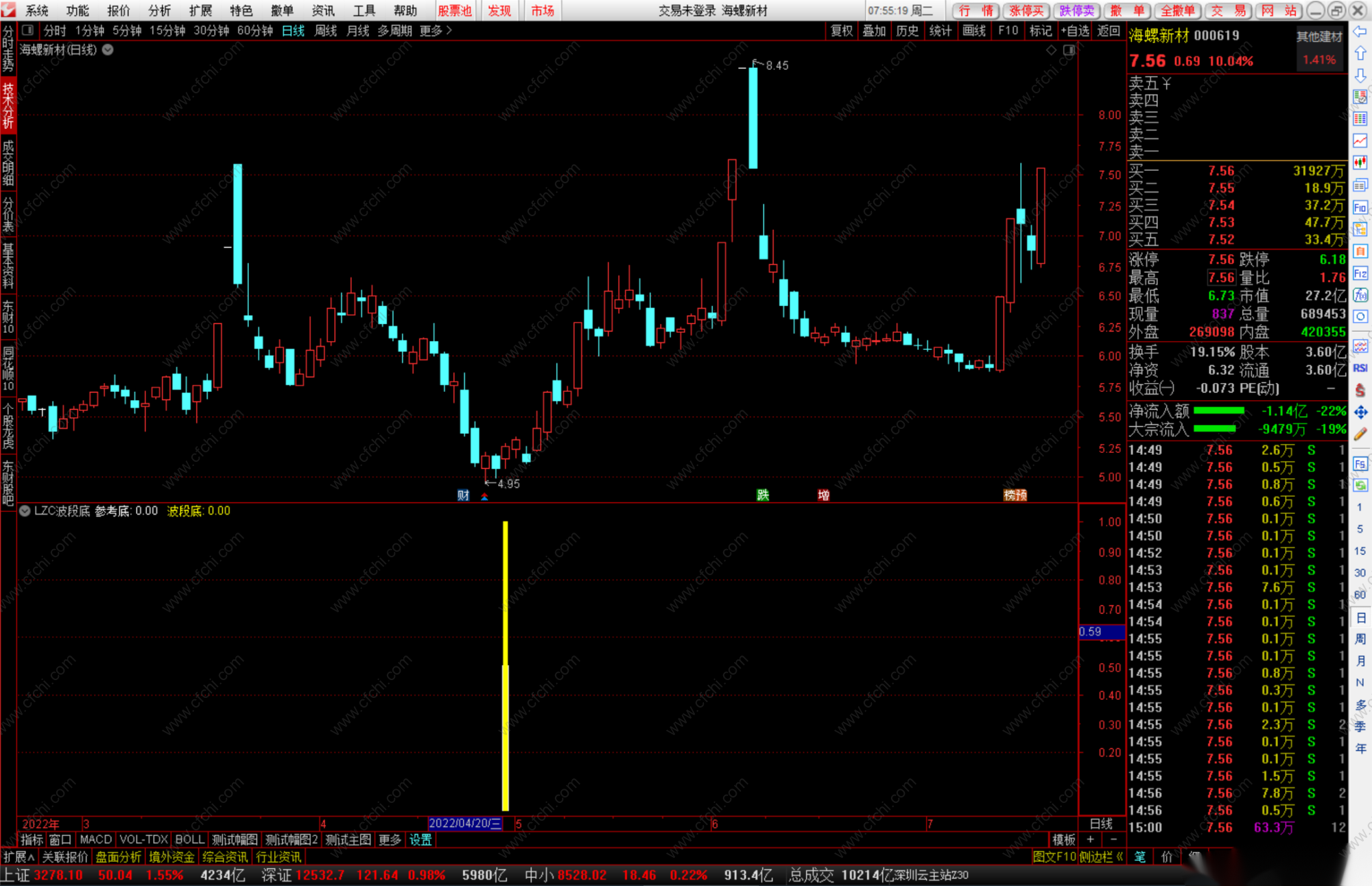Click the red dollar sign sidebar icon
This screenshot has width=1372, height=886.
click(1360, 390)
